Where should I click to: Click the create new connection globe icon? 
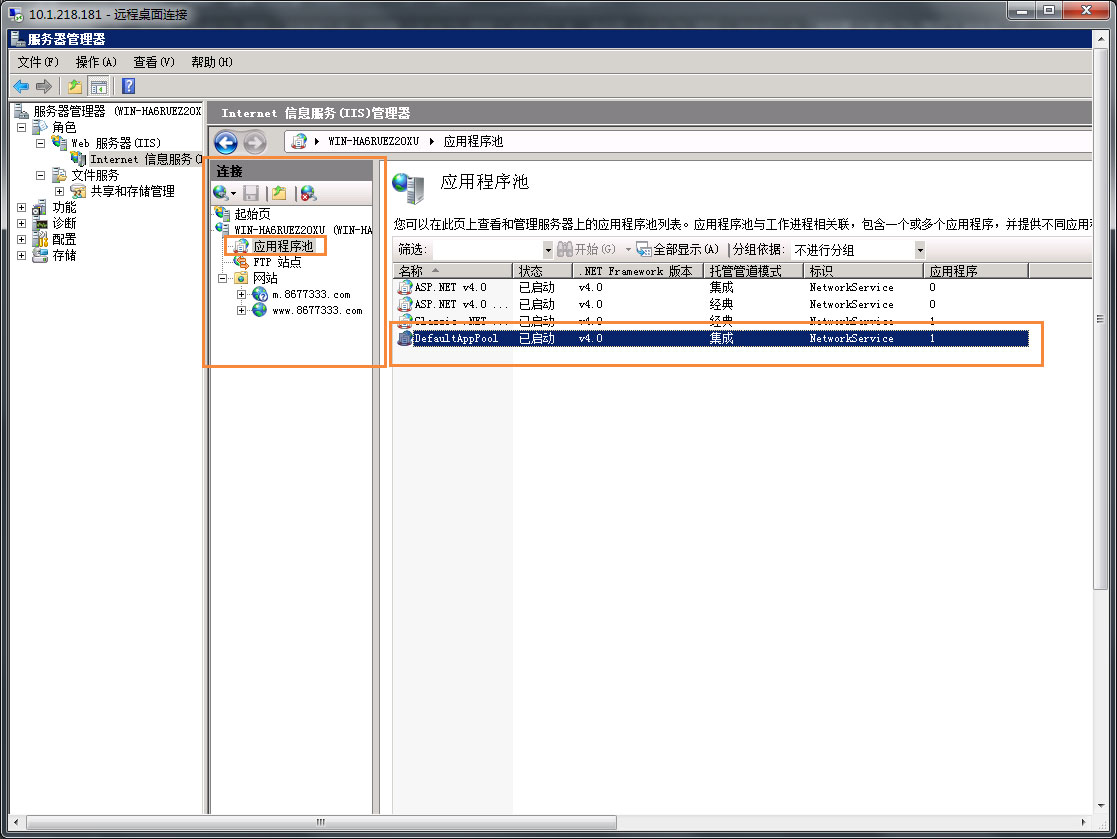click(221, 193)
